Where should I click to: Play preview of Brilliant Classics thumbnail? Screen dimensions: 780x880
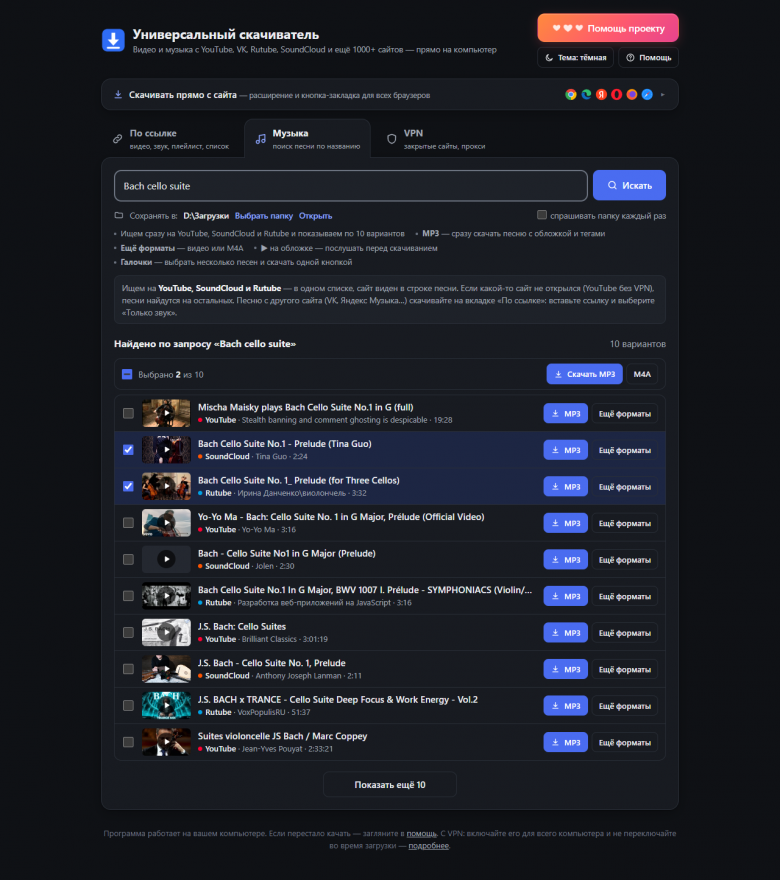(x=166, y=632)
